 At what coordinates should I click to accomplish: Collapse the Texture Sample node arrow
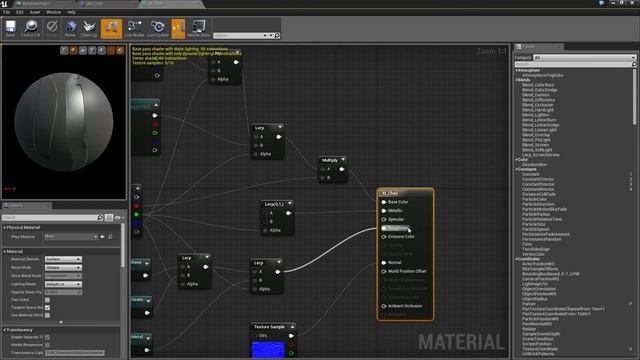click(292, 327)
